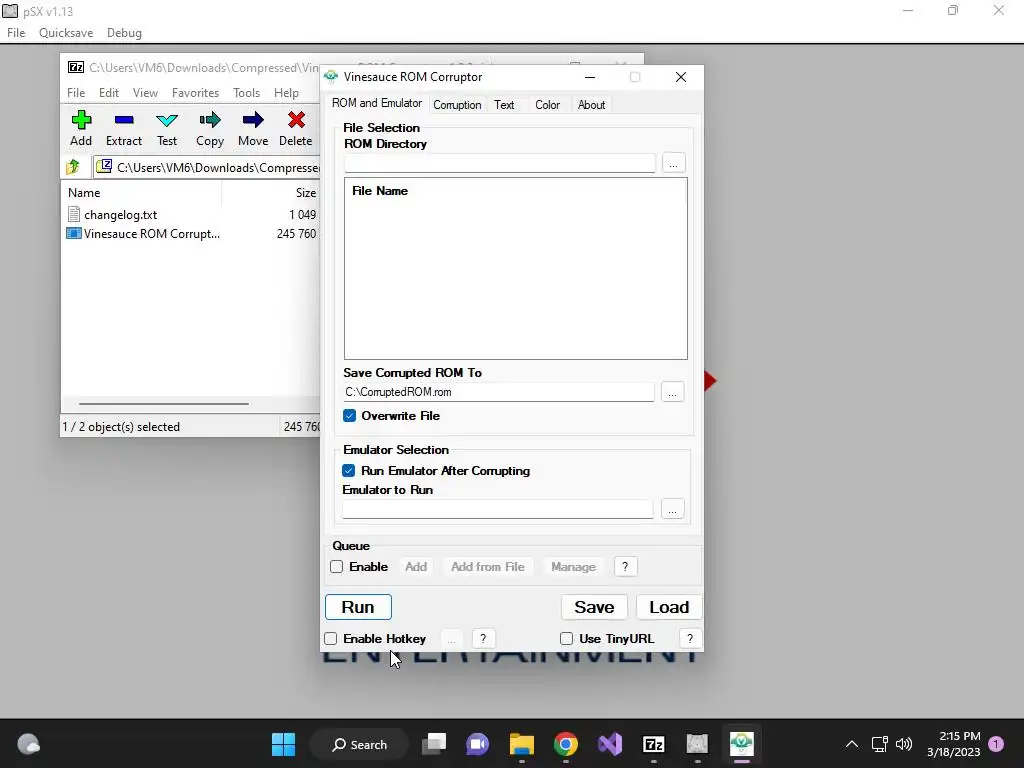Open volume control tray icon
The width and height of the screenshot is (1024, 768).
904,744
